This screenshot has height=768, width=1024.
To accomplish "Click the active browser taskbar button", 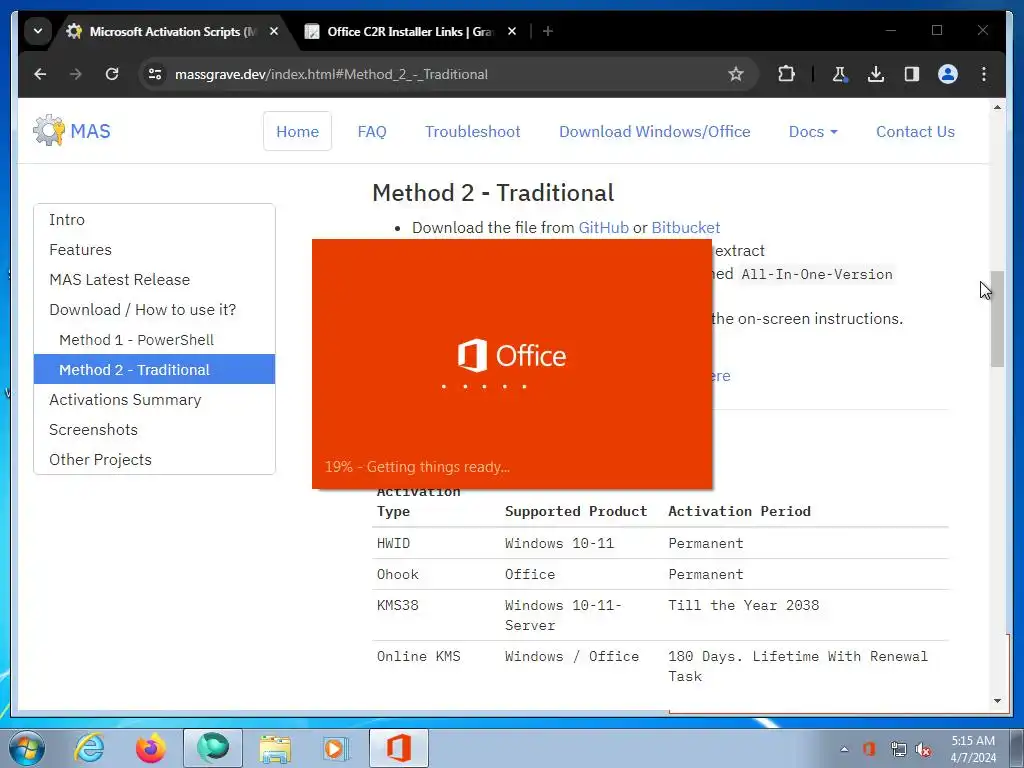I will point(213,748).
